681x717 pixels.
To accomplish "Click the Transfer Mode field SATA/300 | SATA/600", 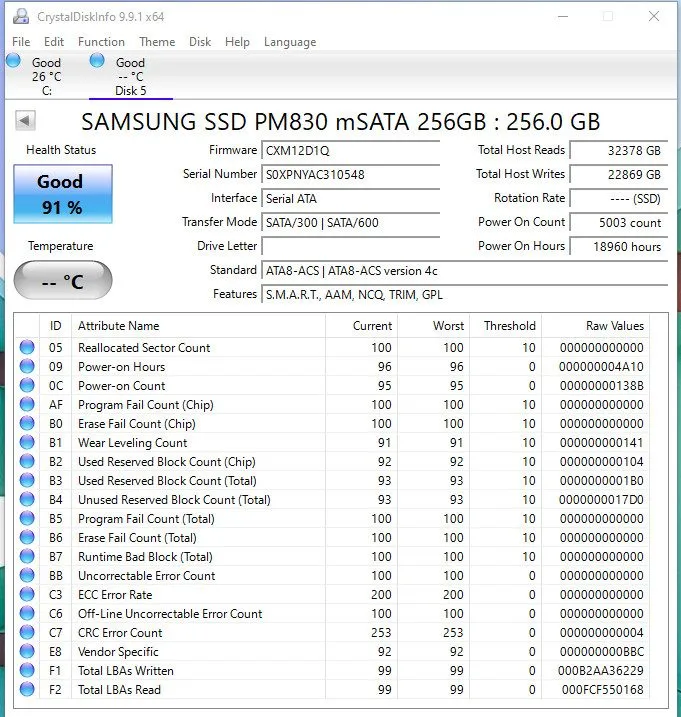I will coord(350,222).
